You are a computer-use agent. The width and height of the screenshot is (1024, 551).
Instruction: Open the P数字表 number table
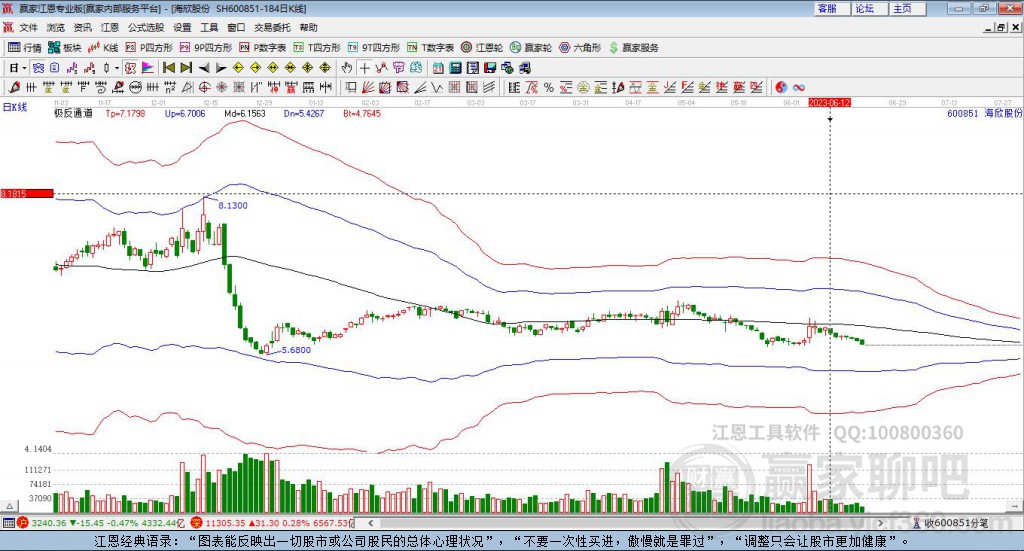point(263,48)
